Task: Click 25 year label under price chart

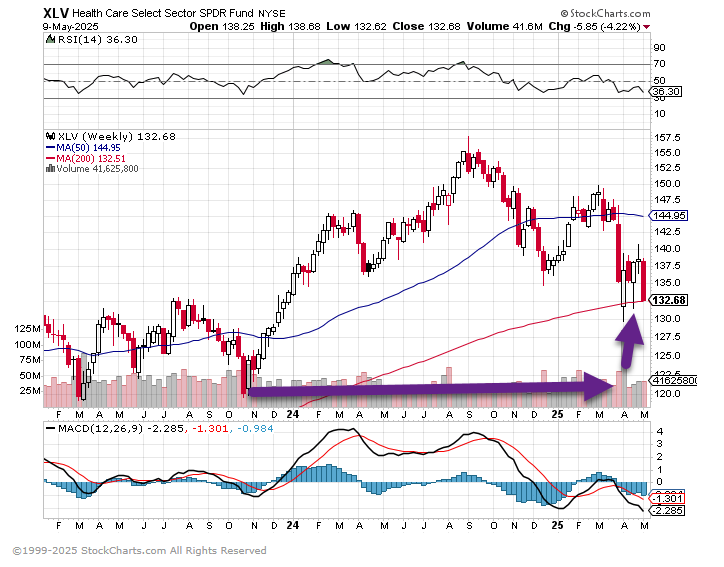Action: pyautogui.click(x=558, y=414)
